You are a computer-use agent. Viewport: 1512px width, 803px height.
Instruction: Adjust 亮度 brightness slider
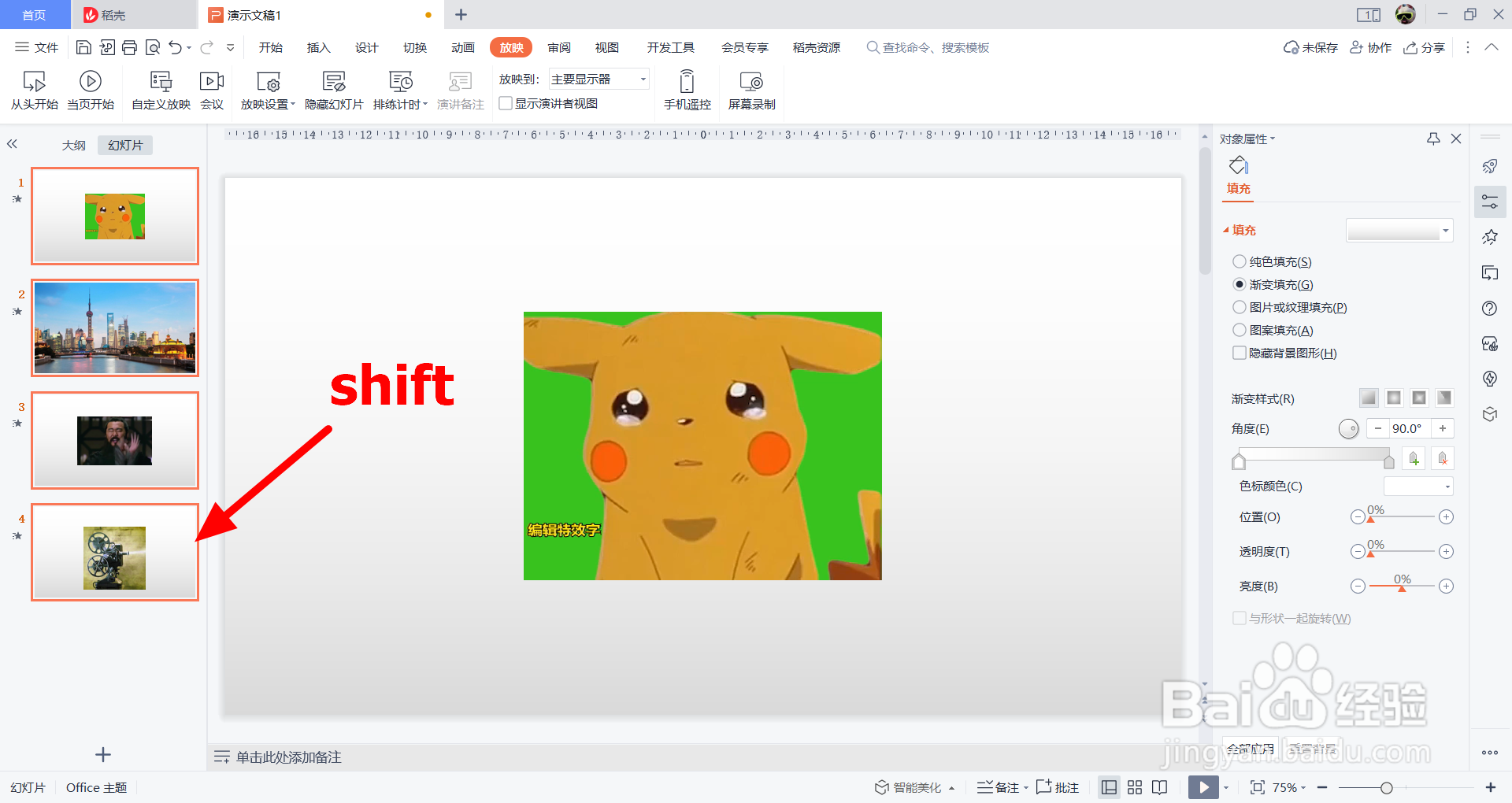(1402, 587)
